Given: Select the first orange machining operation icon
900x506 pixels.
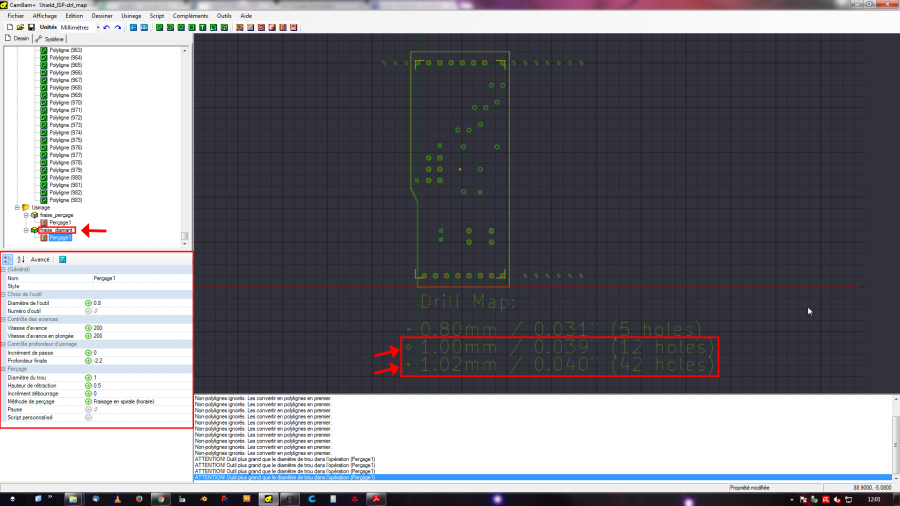Looking at the screenshot, I should [x=239, y=27].
